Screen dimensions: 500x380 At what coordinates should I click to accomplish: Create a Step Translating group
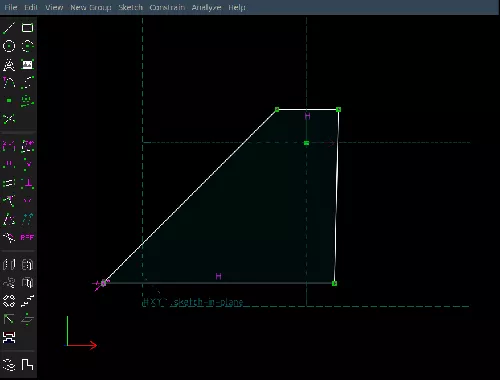27,301
